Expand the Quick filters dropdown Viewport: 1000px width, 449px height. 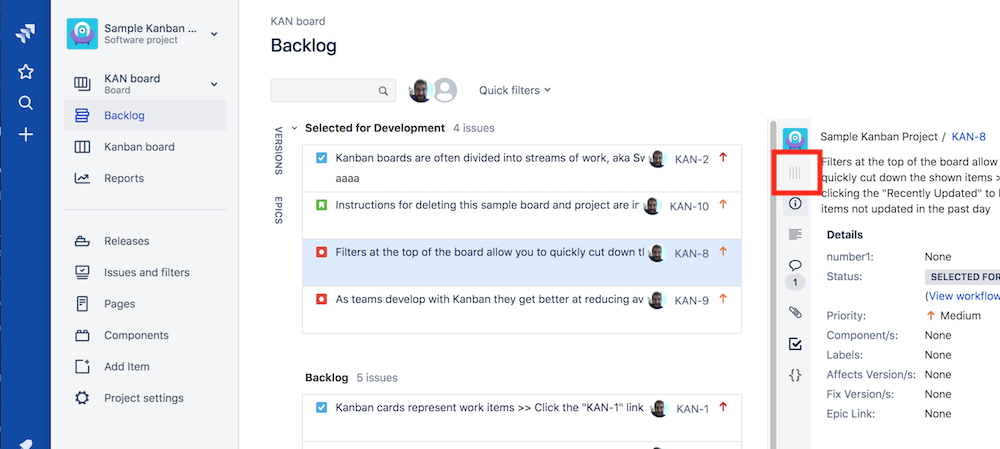[515, 91]
